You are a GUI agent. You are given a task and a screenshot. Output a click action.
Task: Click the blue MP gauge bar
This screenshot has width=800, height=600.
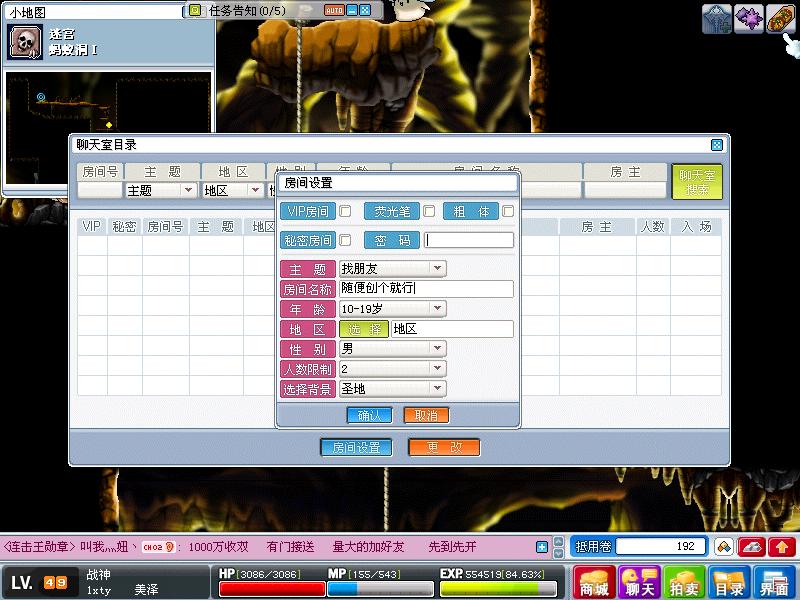(380, 589)
